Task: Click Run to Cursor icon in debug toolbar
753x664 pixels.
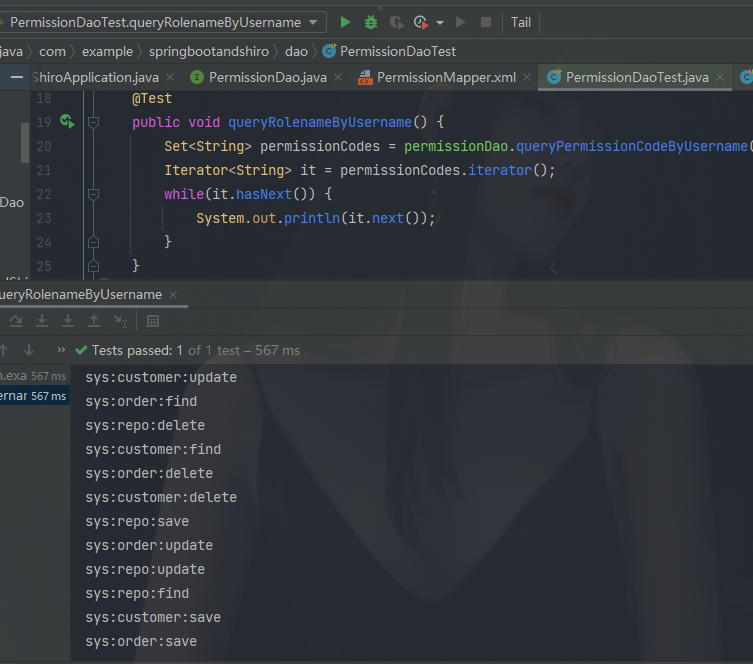Action: [119, 321]
